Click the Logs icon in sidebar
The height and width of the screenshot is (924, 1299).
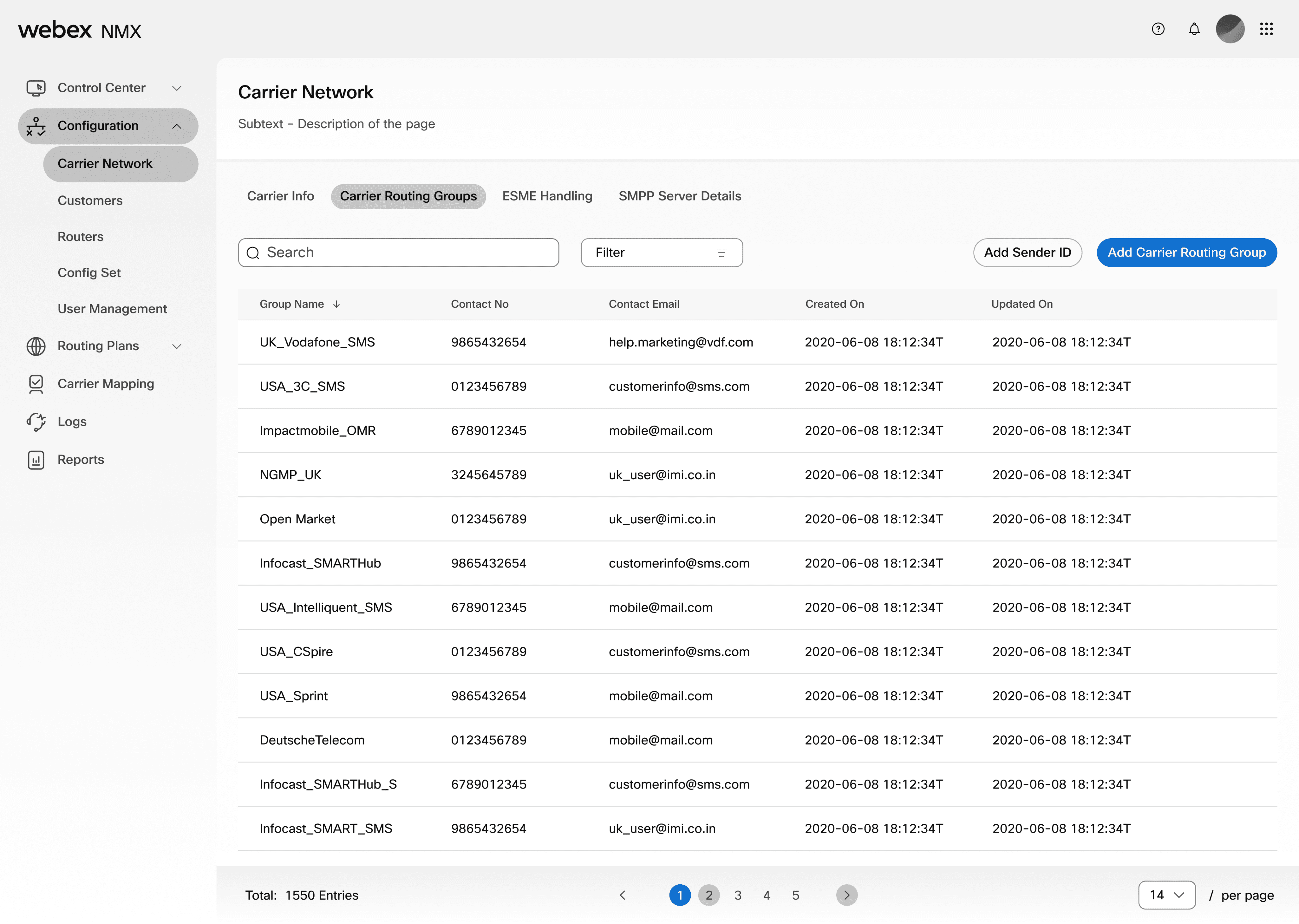(x=36, y=422)
